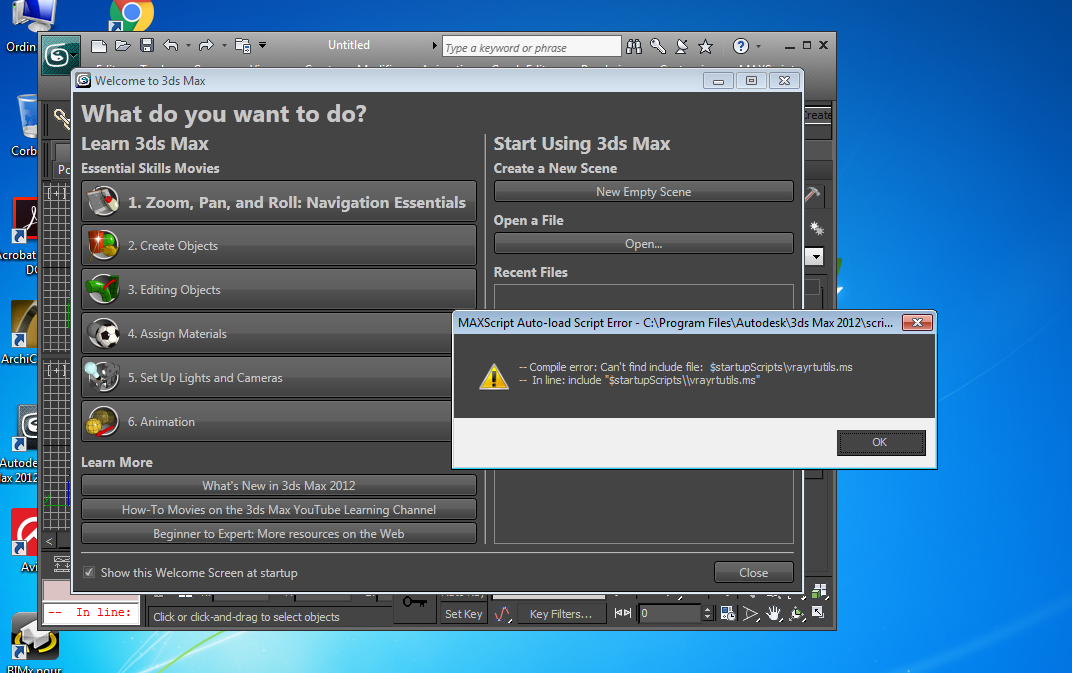This screenshot has width=1072, height=673.
Task: Click the Zoom Extents All cubes icon
Action: [x=819, y=590]
